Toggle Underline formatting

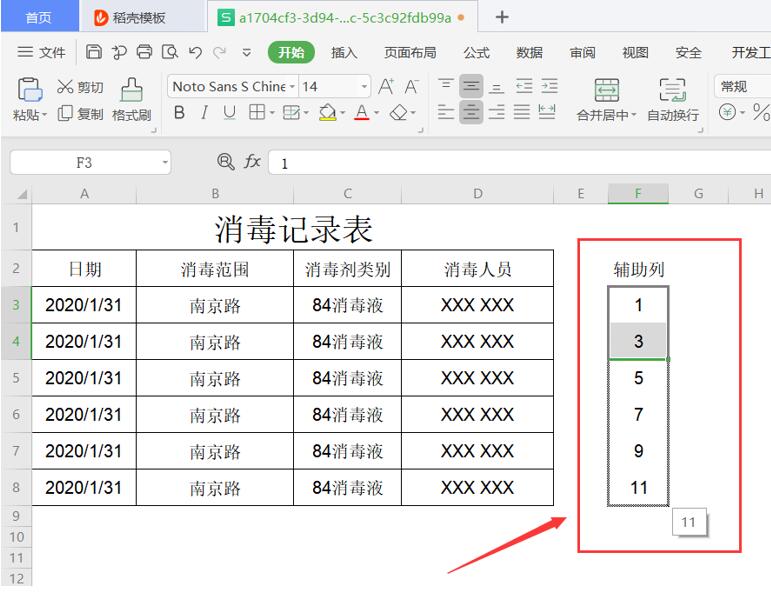pyautogui.click(x=229, y=113)
